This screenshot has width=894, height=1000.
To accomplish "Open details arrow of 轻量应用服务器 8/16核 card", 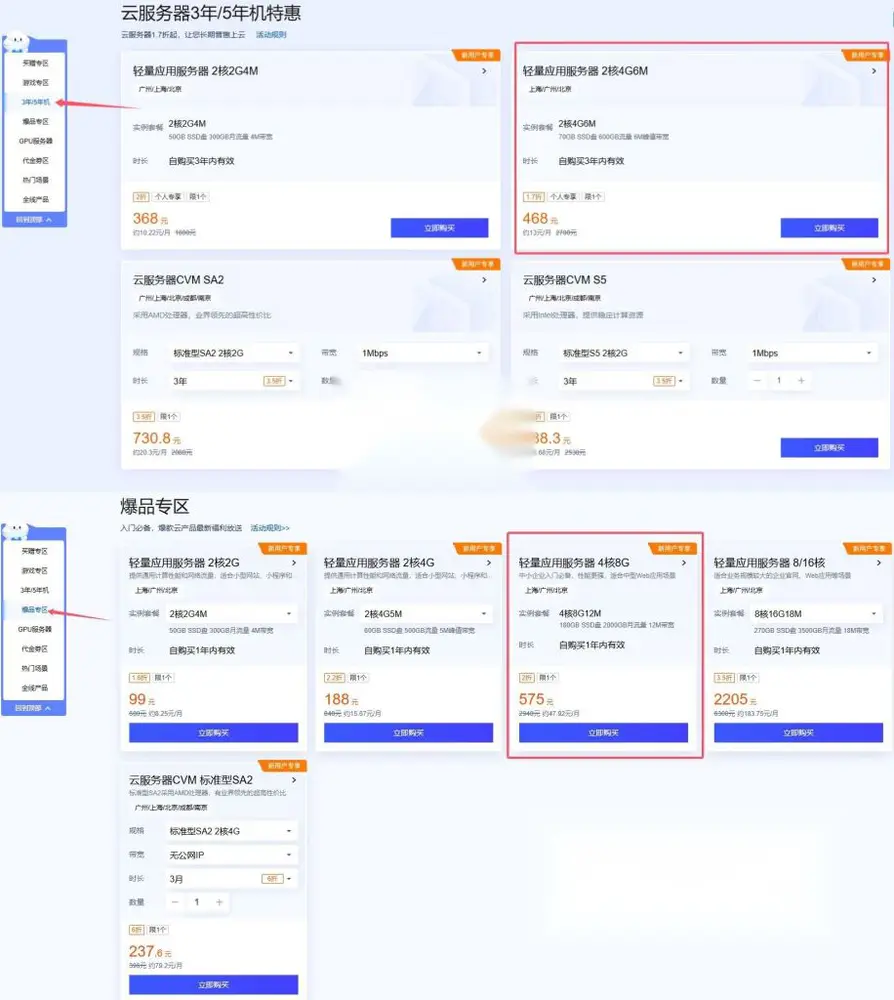I will [x=879, y=562].
